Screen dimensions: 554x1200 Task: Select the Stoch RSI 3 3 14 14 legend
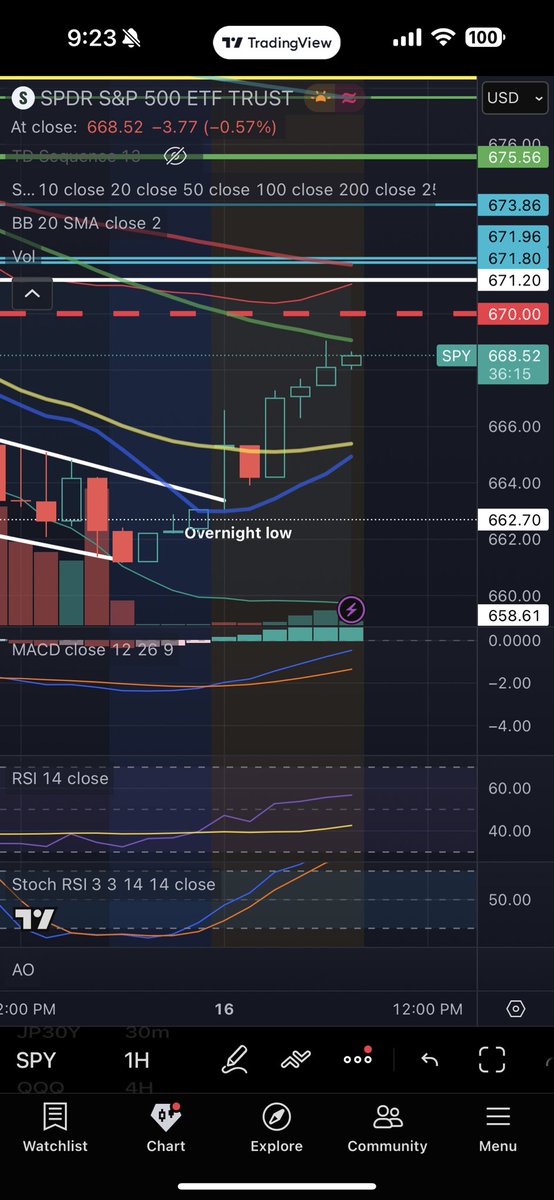[x=113, y=884]
